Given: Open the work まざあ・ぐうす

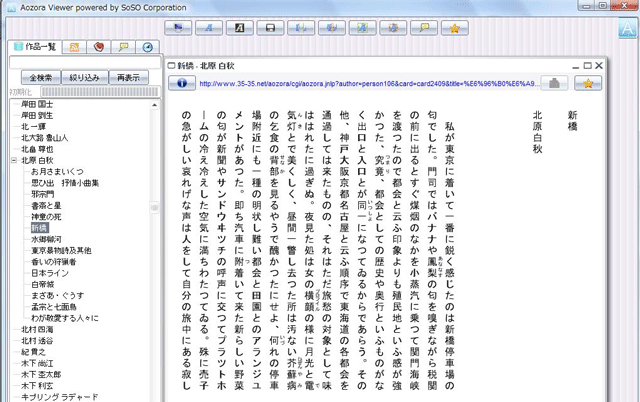Looking at the screenshot, I should click(x=58, y=295).
